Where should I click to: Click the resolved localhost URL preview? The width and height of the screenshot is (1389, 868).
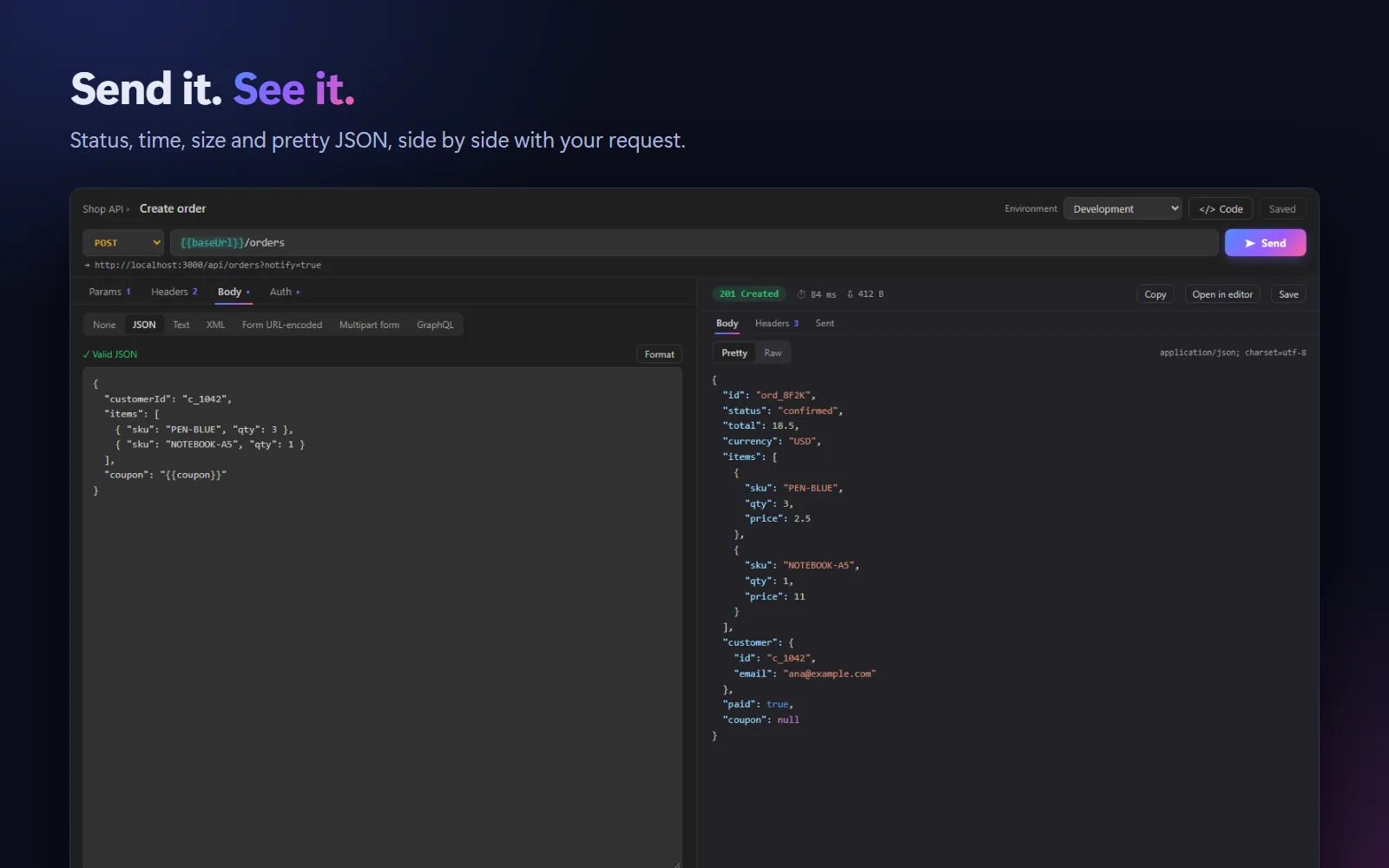(x=207, y=265)
